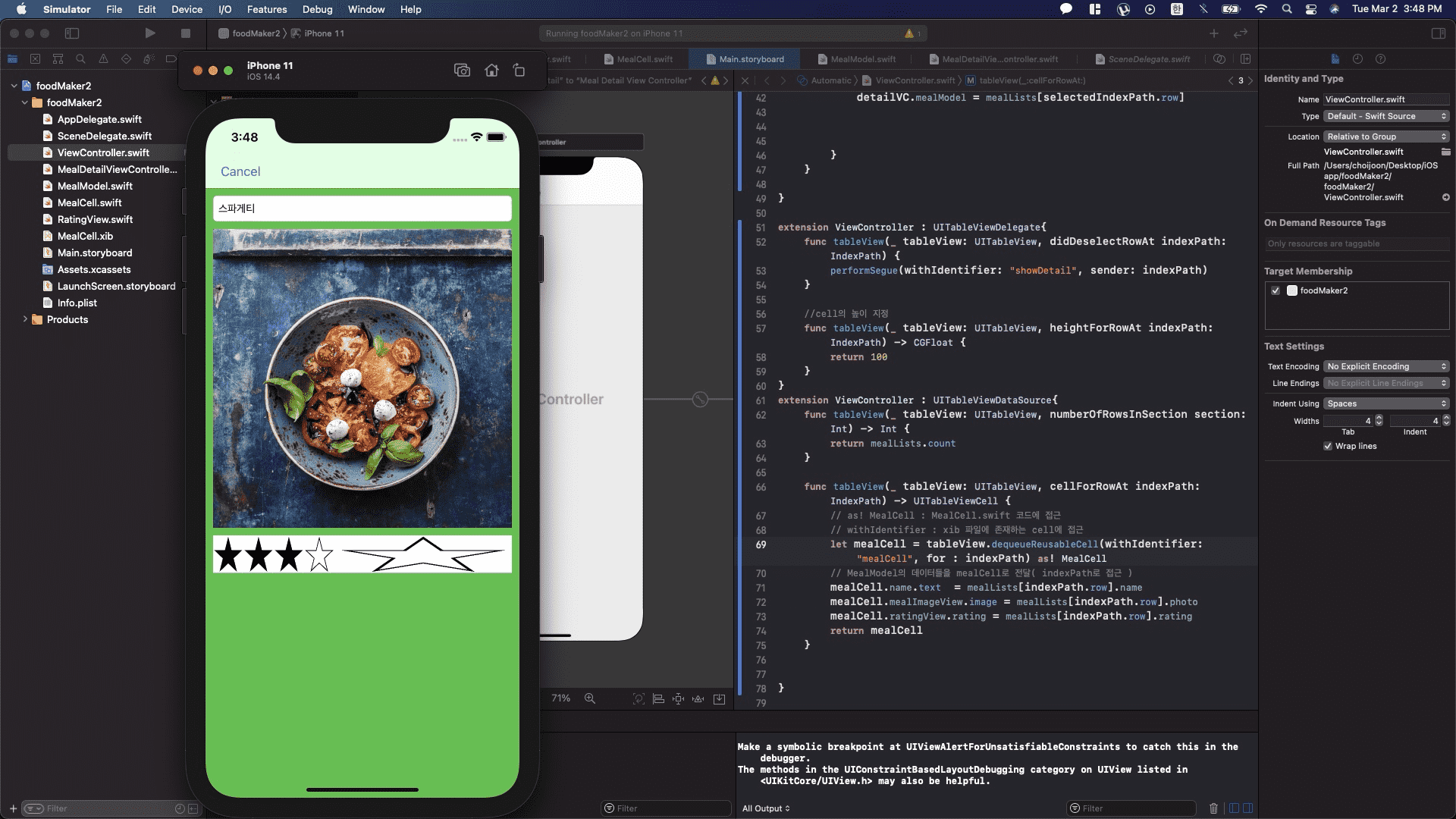Toggle foodMaker2 target membership checkbox
This screenshot has height=819, width=1456.
tap(1276, 290)
